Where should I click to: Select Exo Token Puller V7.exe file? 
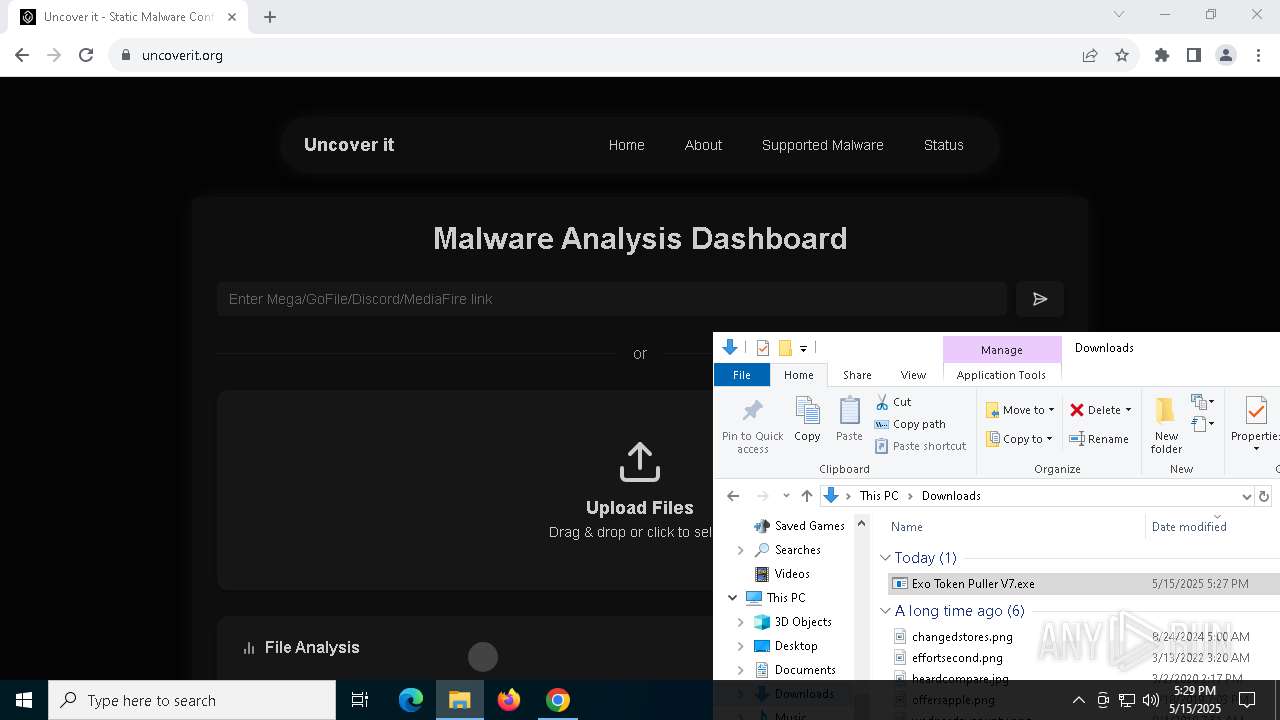(x=1084, y=584)
